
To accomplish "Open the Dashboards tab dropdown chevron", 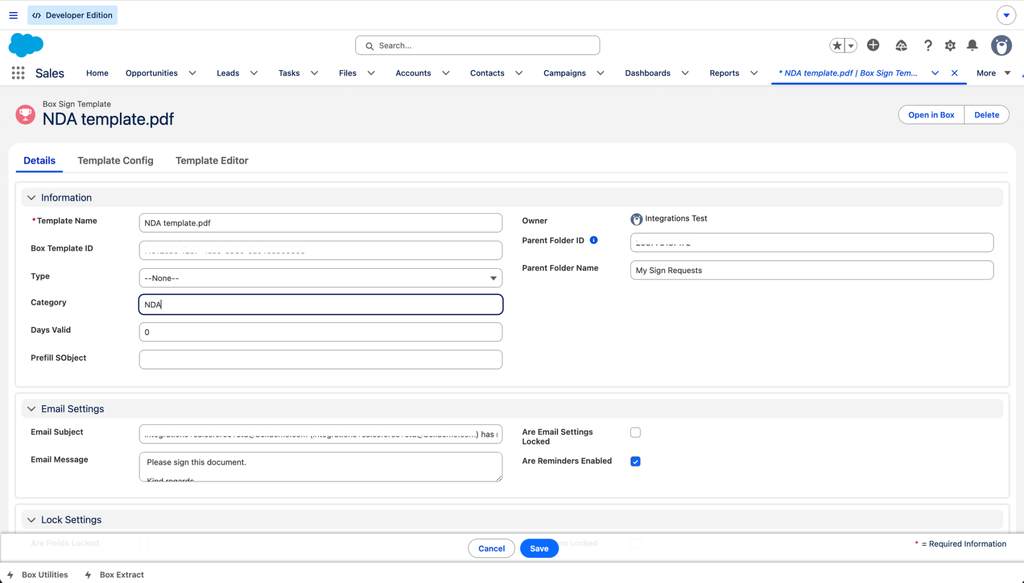I will click(x=685, y=73).
